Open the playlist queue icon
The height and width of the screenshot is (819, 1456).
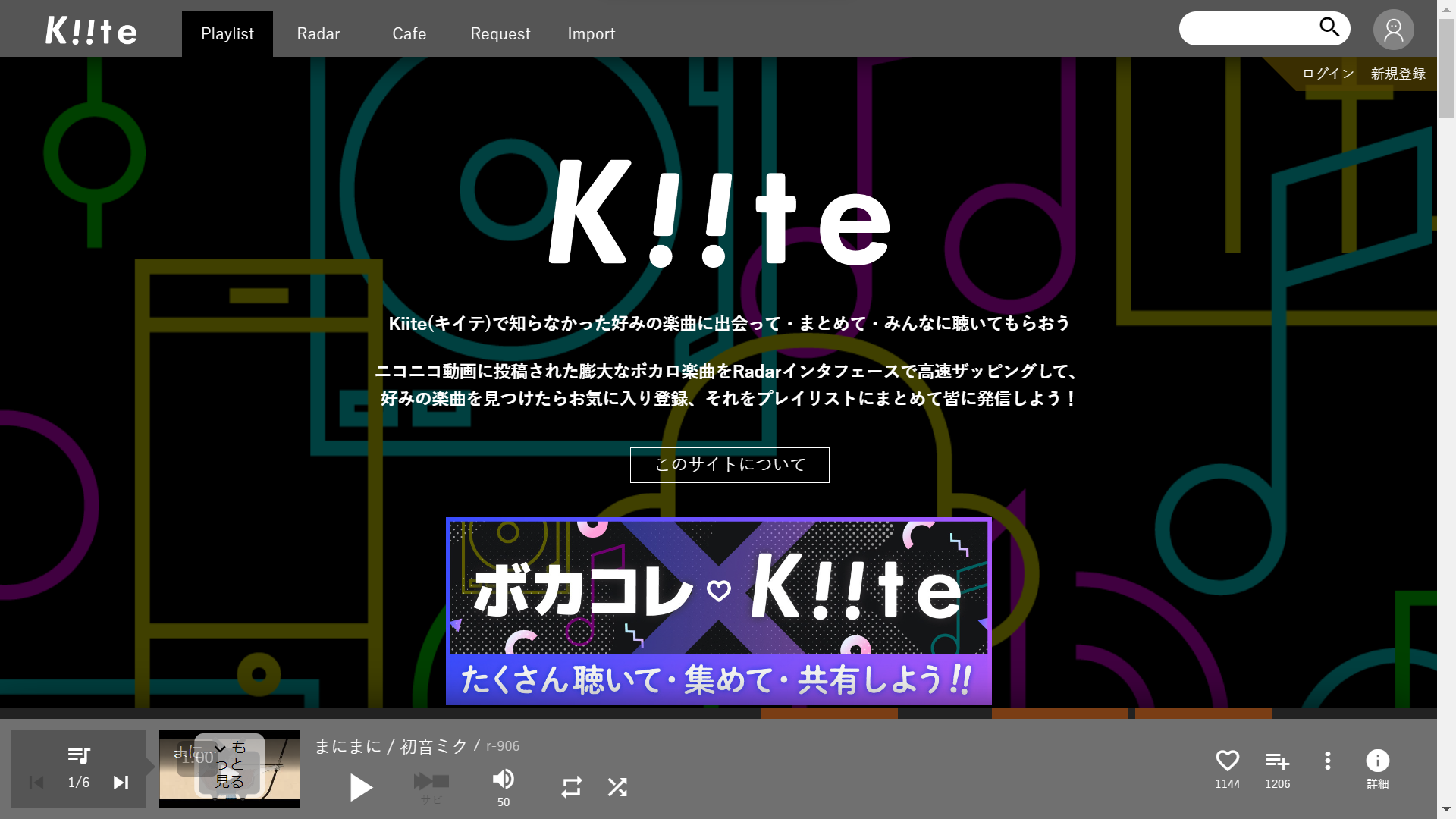coord(80,756)
